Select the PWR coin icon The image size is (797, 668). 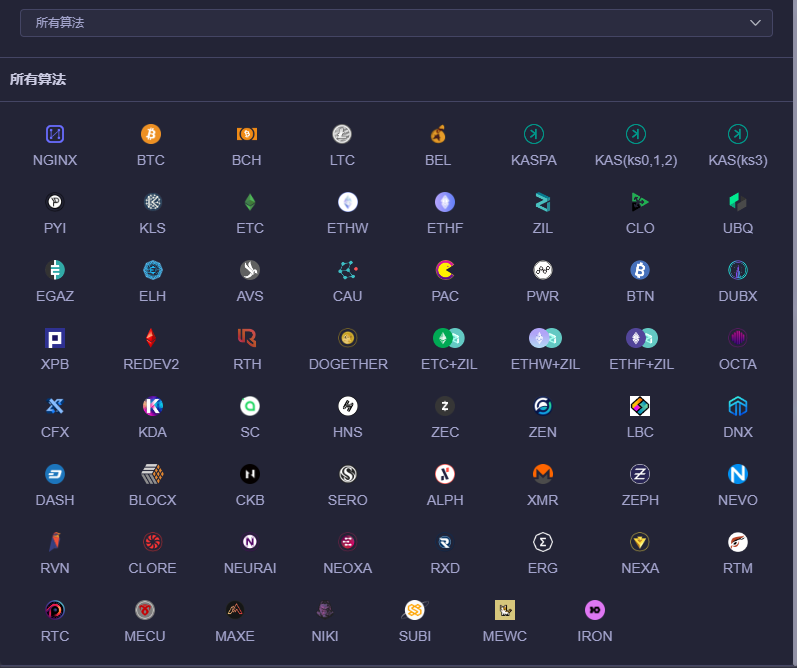coord(543,270)
